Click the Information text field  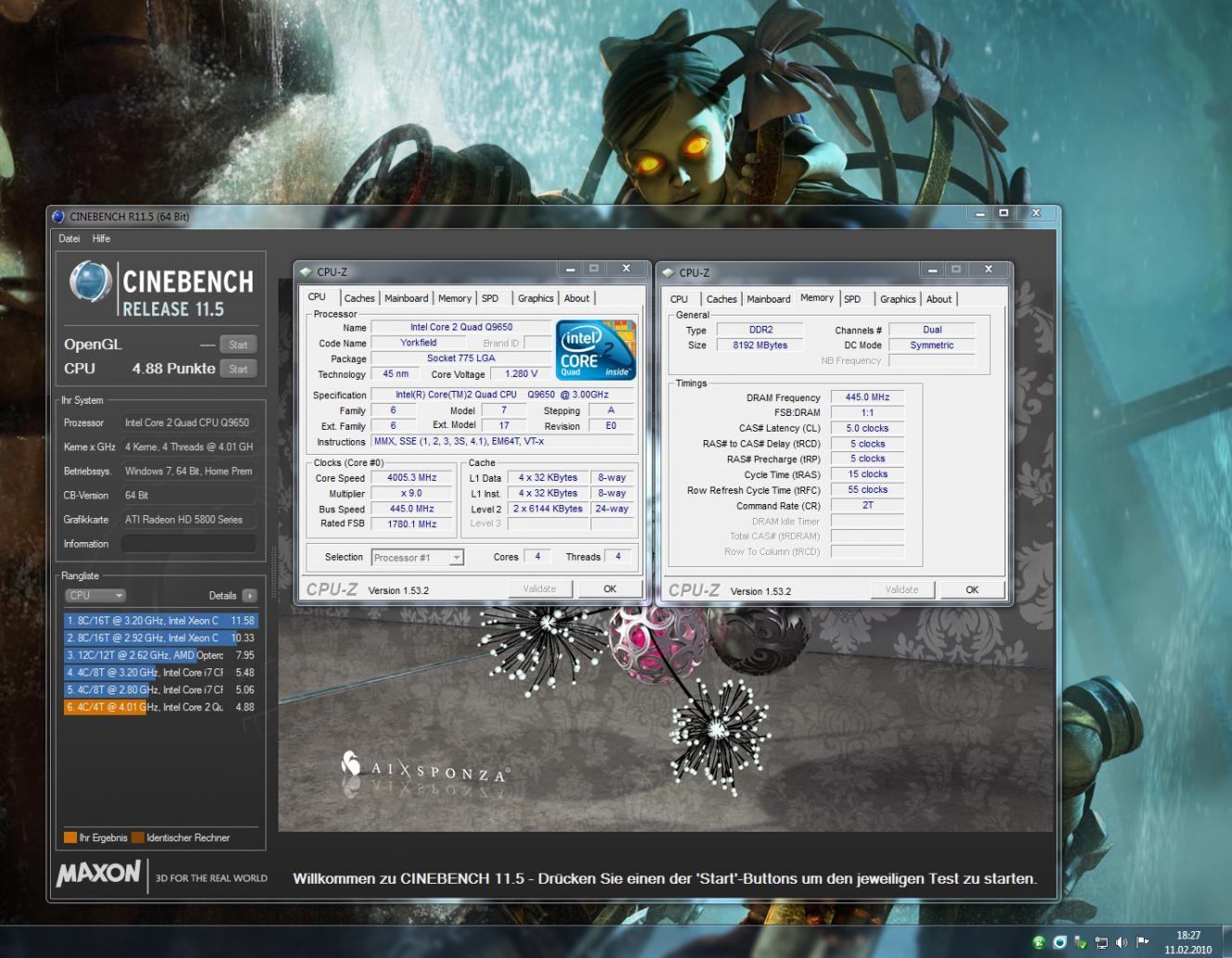tap(188, 544)
